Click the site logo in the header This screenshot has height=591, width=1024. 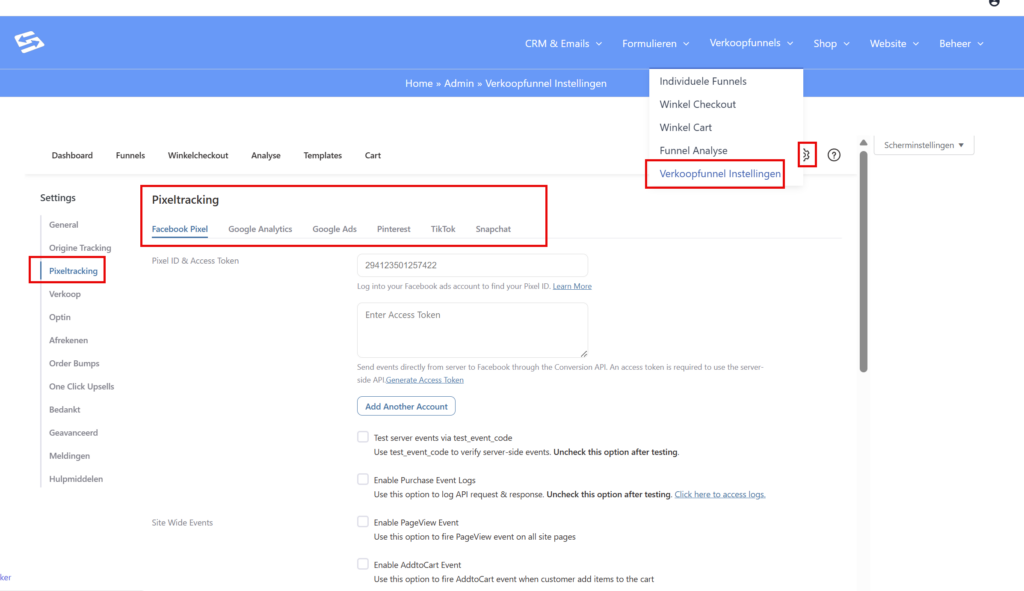30,43
